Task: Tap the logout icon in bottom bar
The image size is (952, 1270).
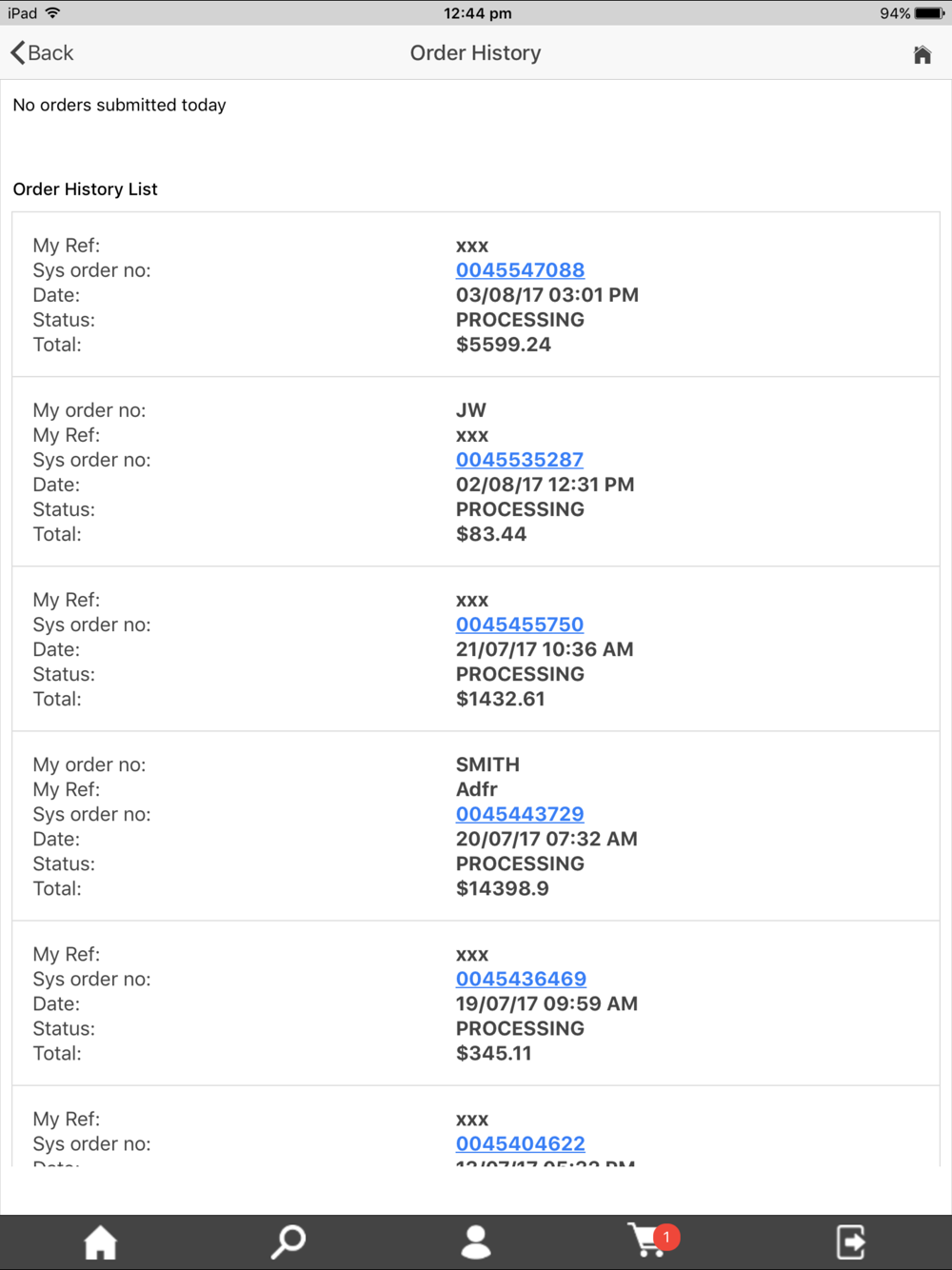Action: click(850, 1241)
